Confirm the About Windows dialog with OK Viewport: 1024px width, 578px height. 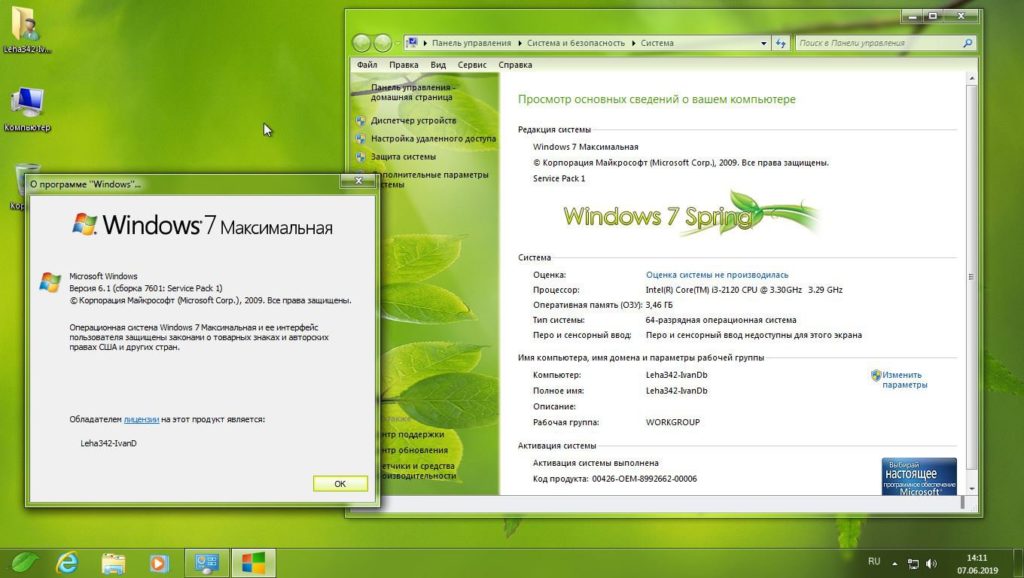(x=340, y=484)
